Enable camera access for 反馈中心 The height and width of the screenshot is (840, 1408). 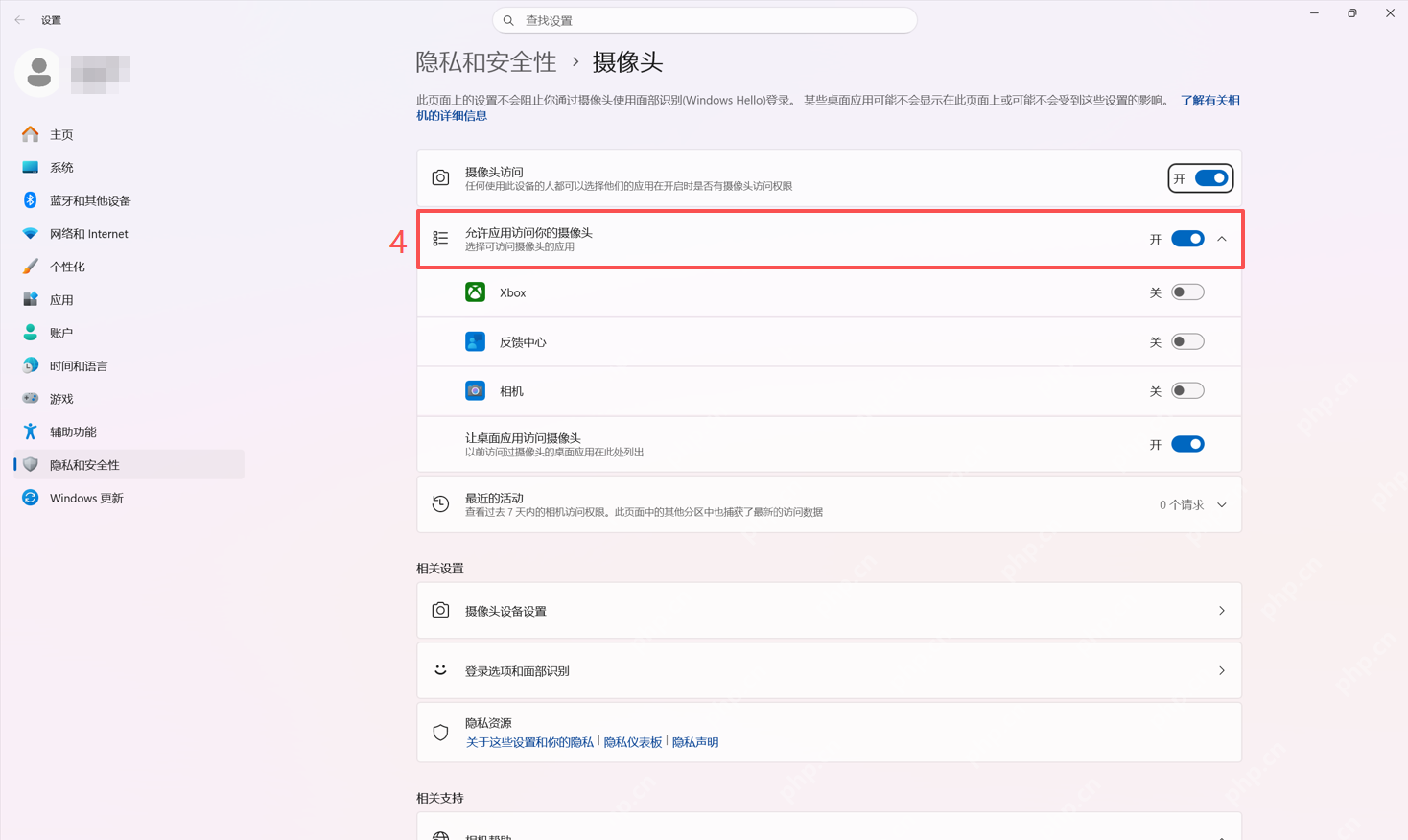pos(1187,341)
